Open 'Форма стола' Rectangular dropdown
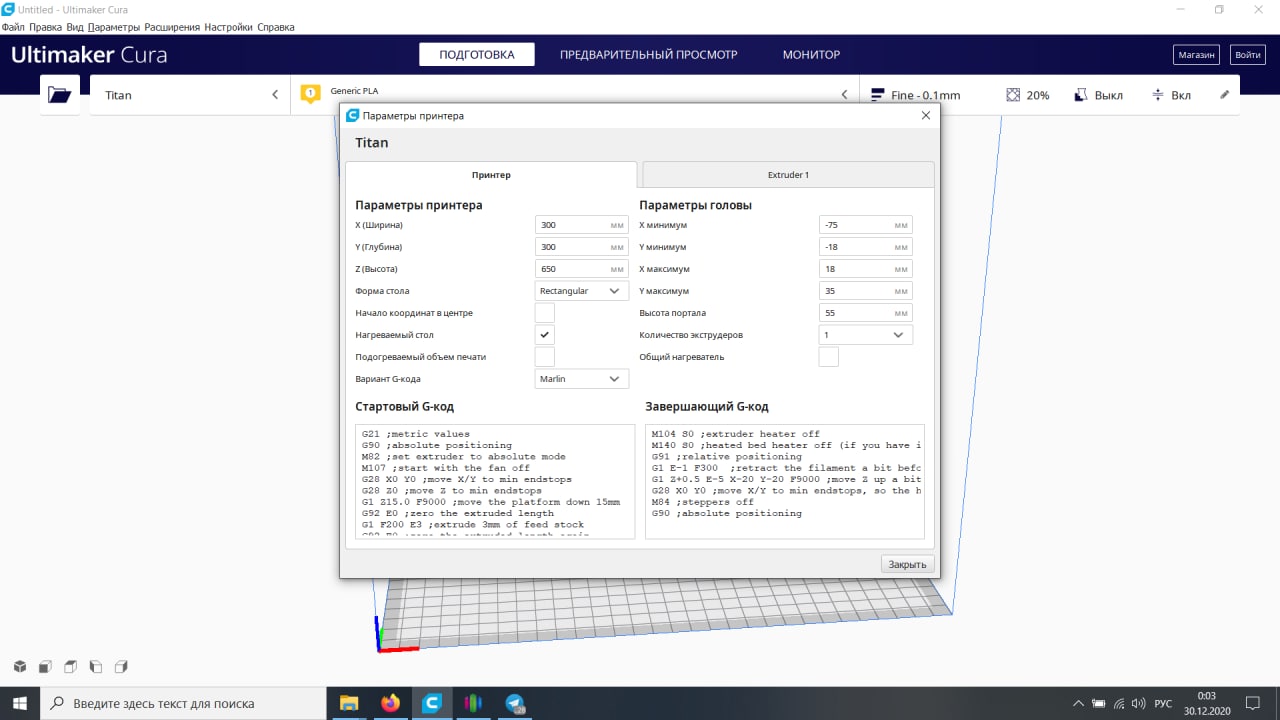Screen dimensions: 1280x720 click(x=582, y=291)
